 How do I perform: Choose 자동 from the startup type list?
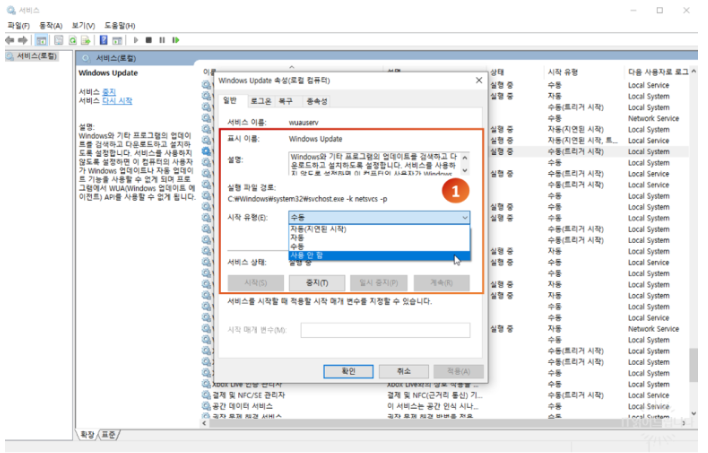coord(379,238)
